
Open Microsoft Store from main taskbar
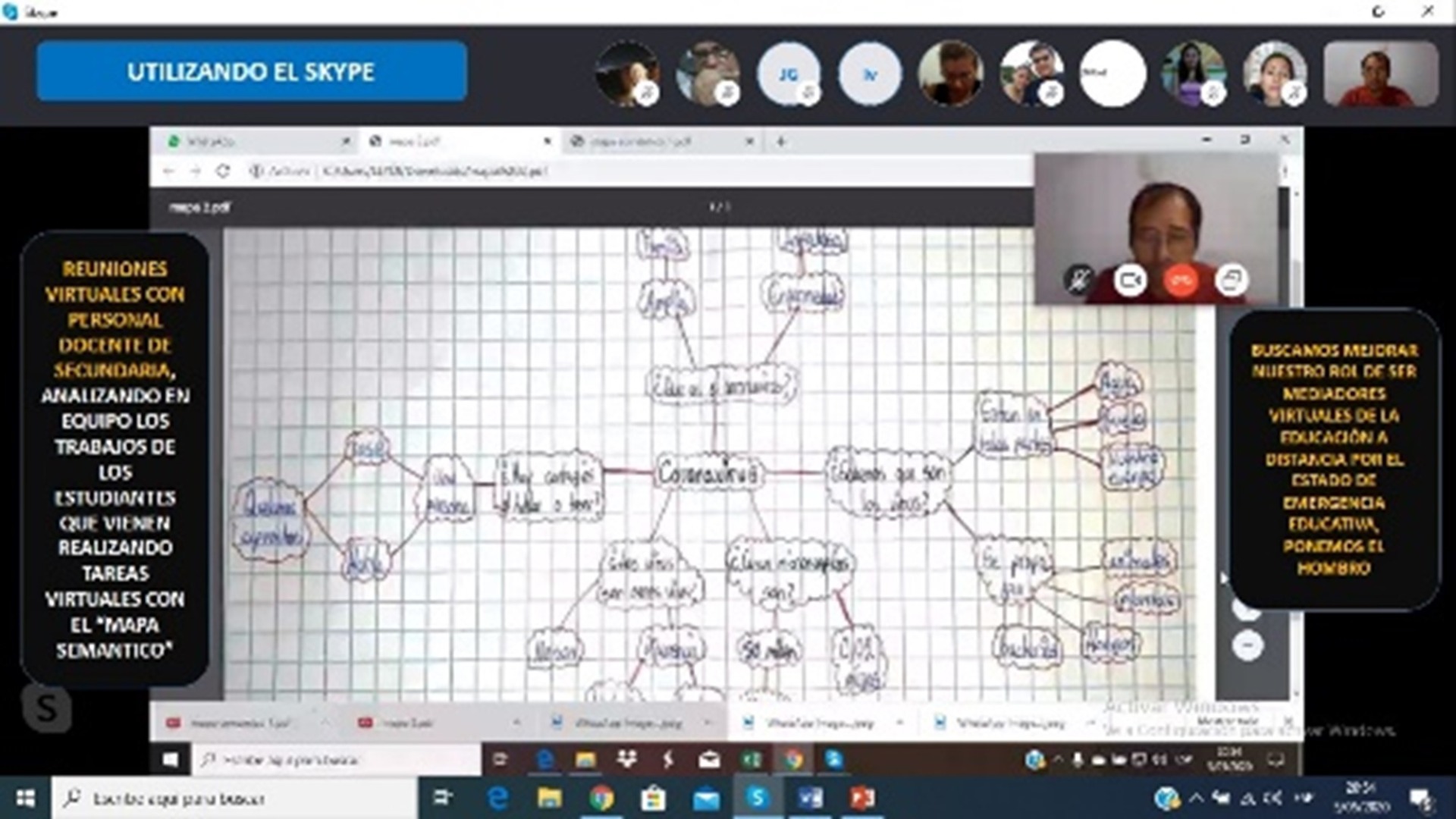pos(654,798)
